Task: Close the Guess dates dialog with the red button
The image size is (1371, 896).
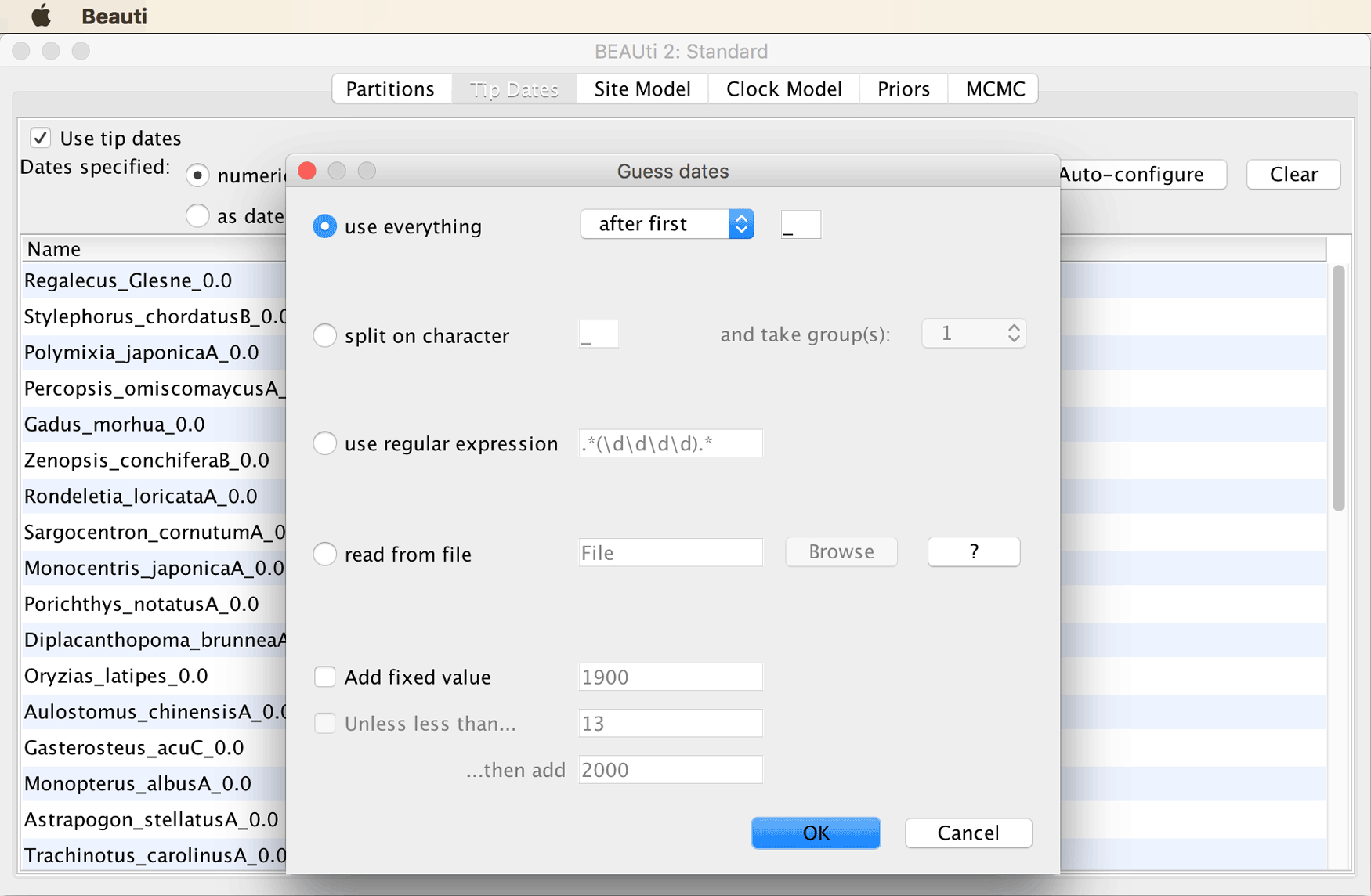Action: pyautogui.click(x=308, y=171)
